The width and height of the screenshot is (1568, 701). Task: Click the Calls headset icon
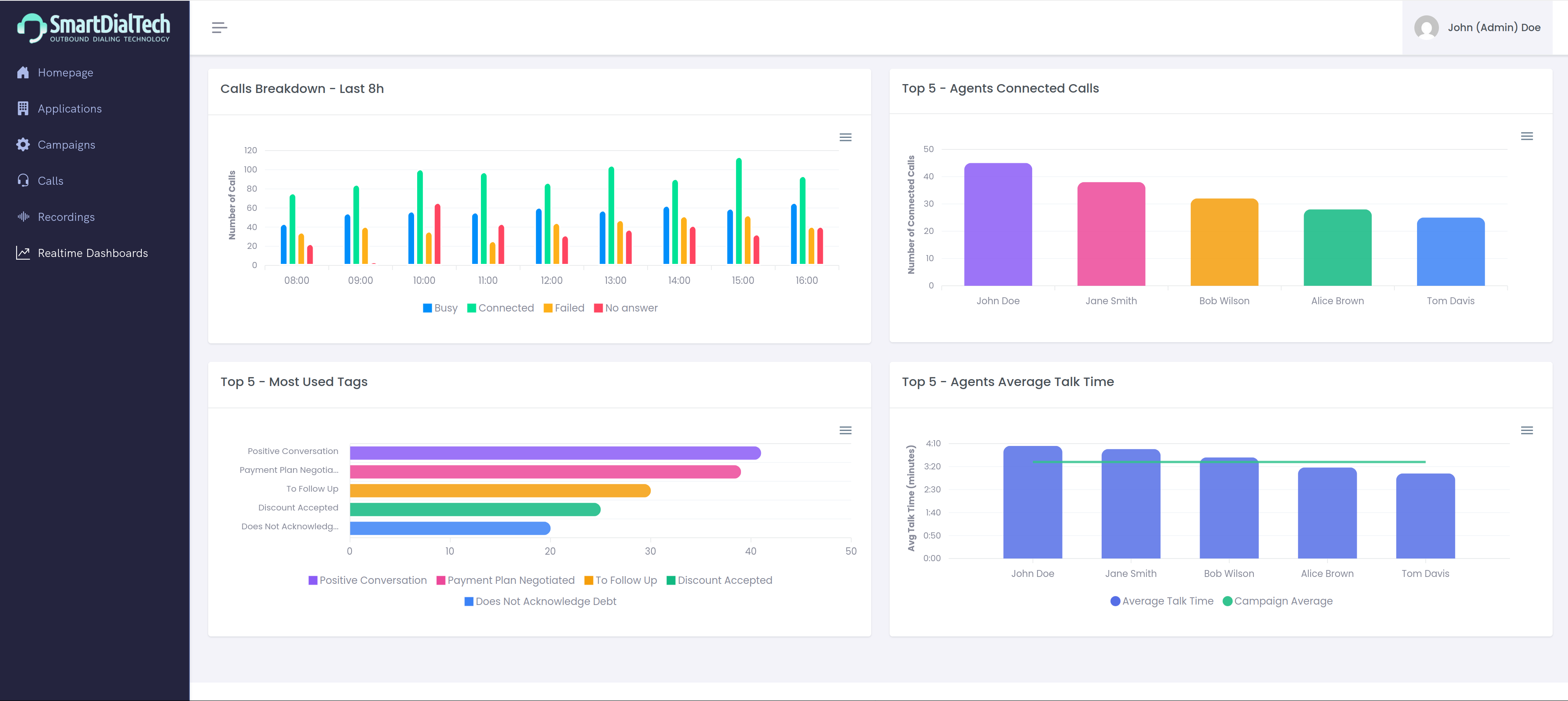(23, 181)
